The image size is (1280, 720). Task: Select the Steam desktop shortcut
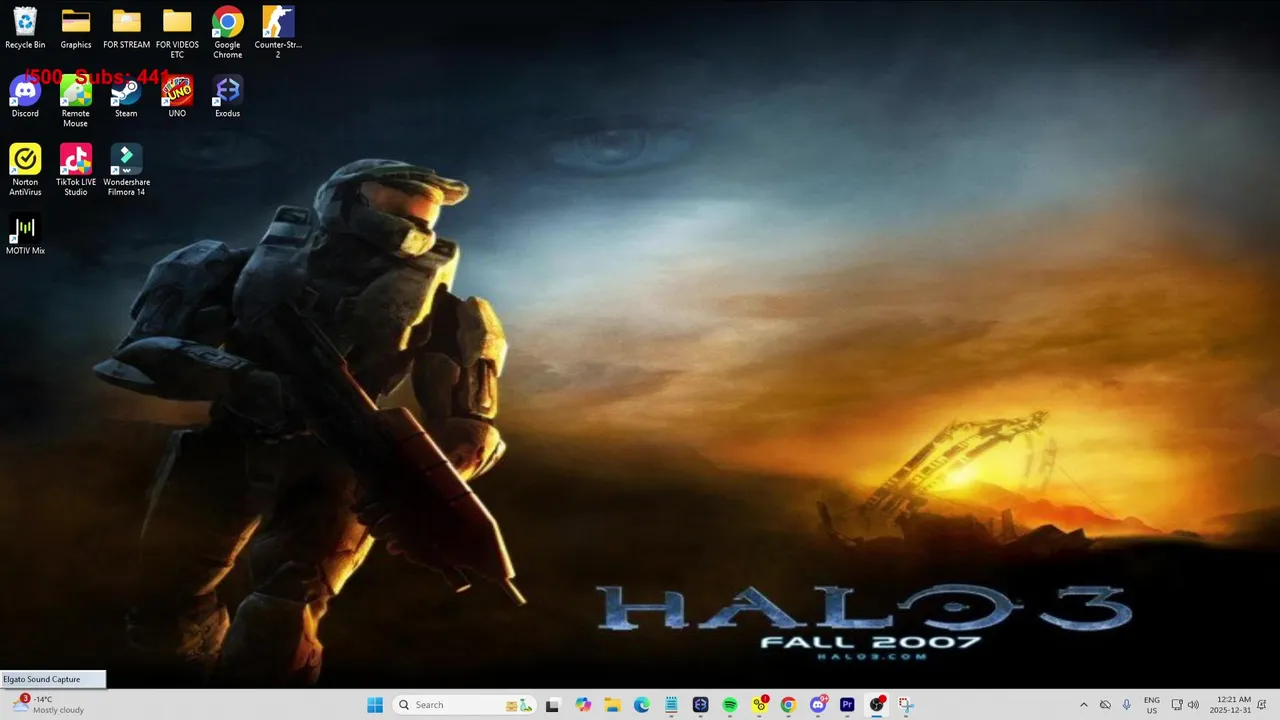(x=126, y=97)
